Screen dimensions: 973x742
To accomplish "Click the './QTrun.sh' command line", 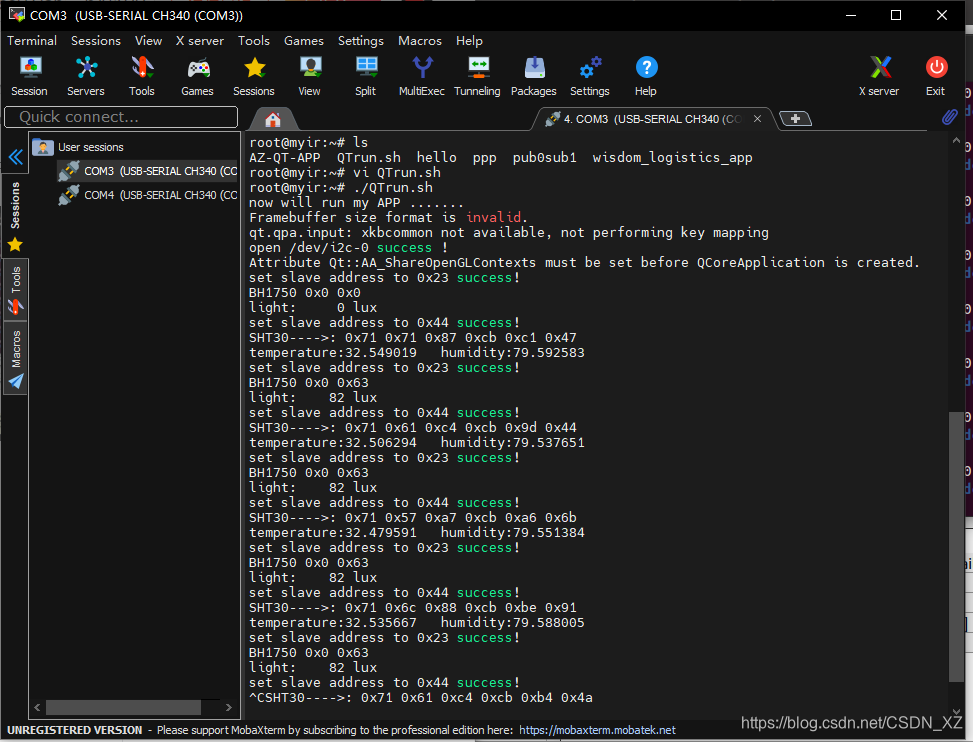I will 341,187.
